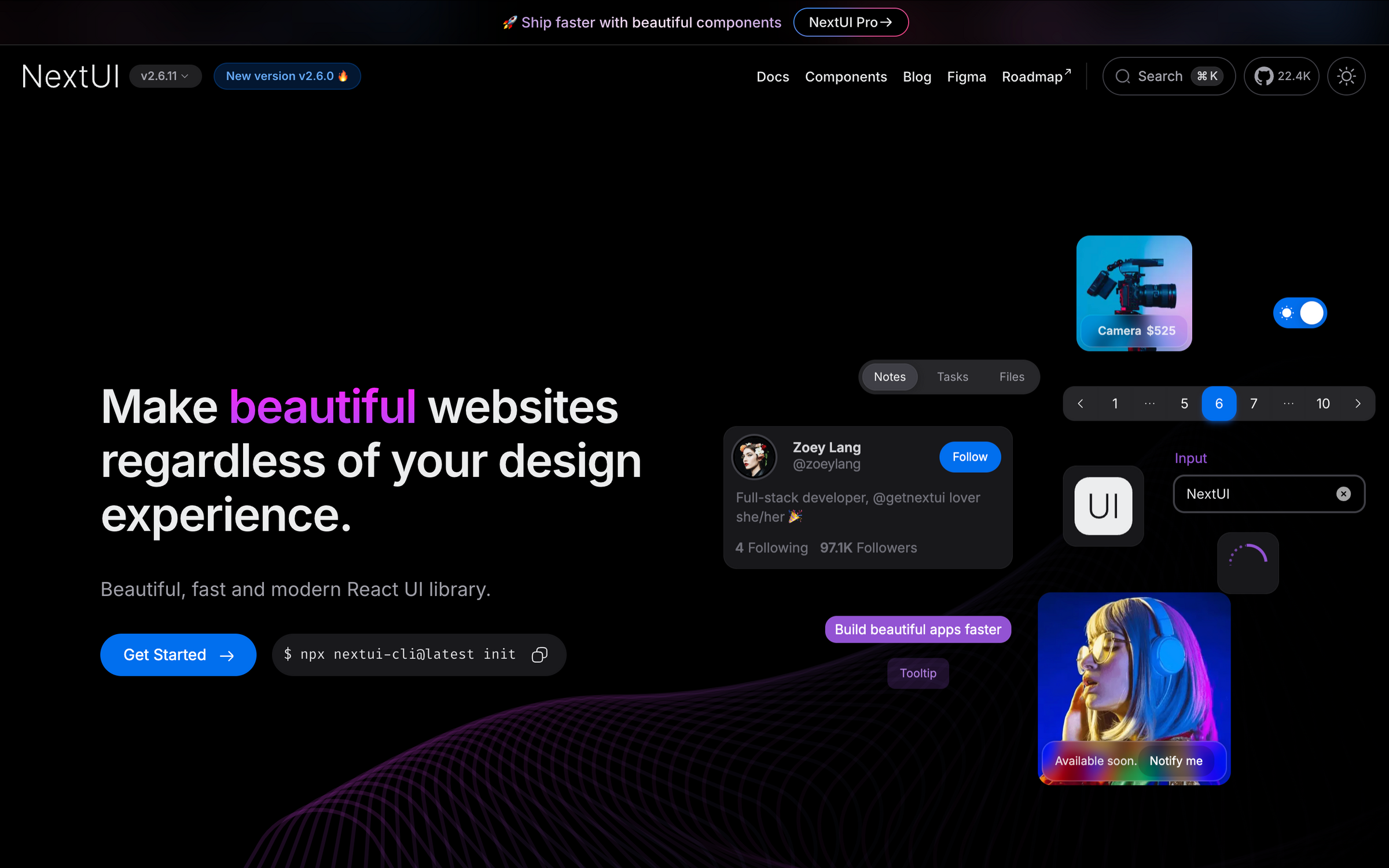Screen dimensions: 1389x868
Task: Copy the npx nextui-cli install command
Action: tap(539, 654)
